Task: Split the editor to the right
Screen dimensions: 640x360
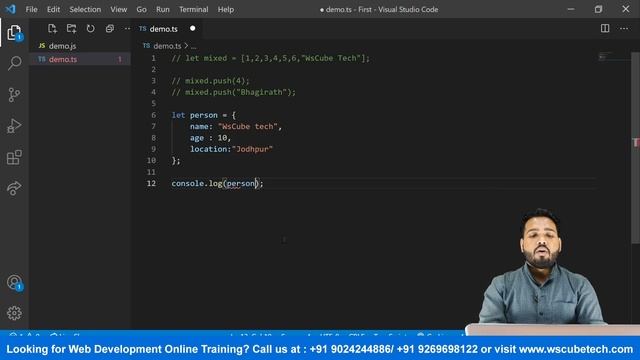Action: point(605,28)
